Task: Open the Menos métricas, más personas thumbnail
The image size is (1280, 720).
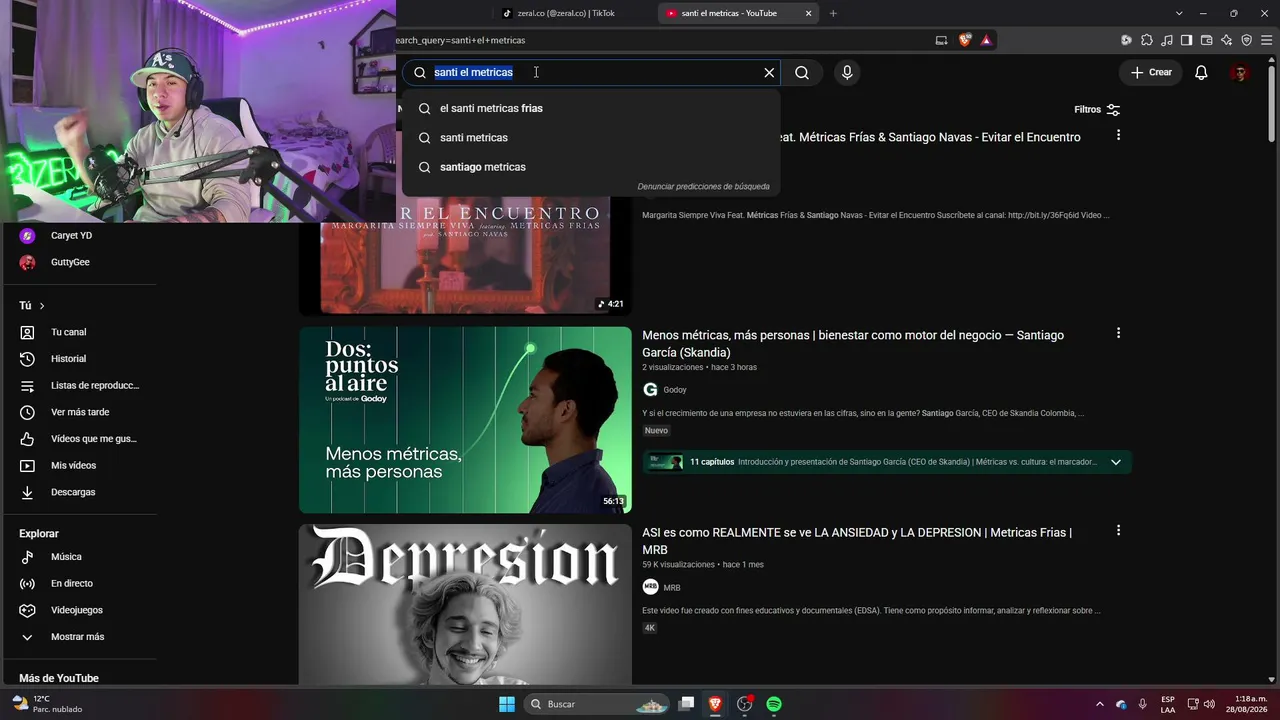Action: coord(465,420)
